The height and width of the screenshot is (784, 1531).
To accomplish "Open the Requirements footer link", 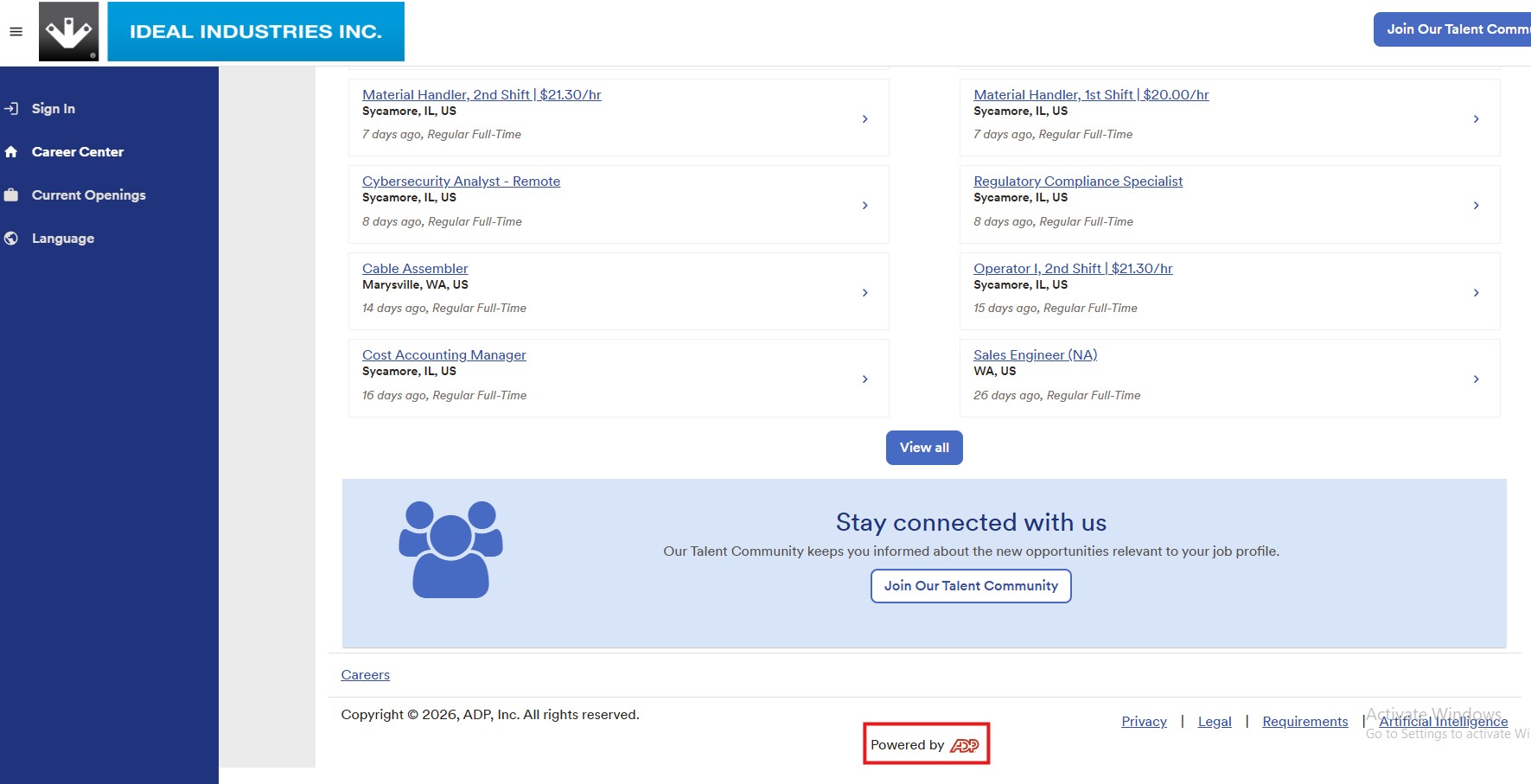I will point(1305,722).
